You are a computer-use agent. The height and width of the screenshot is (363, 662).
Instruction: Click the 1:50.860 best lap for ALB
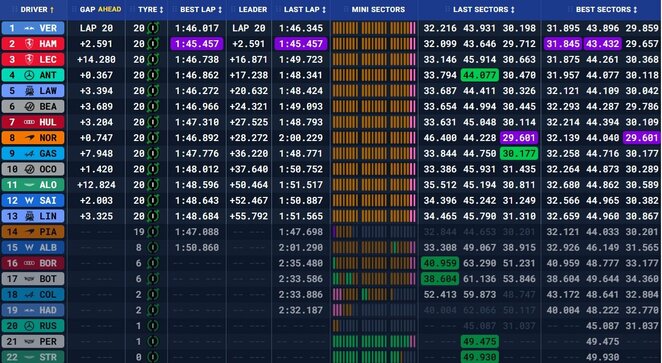coord(197,247)
